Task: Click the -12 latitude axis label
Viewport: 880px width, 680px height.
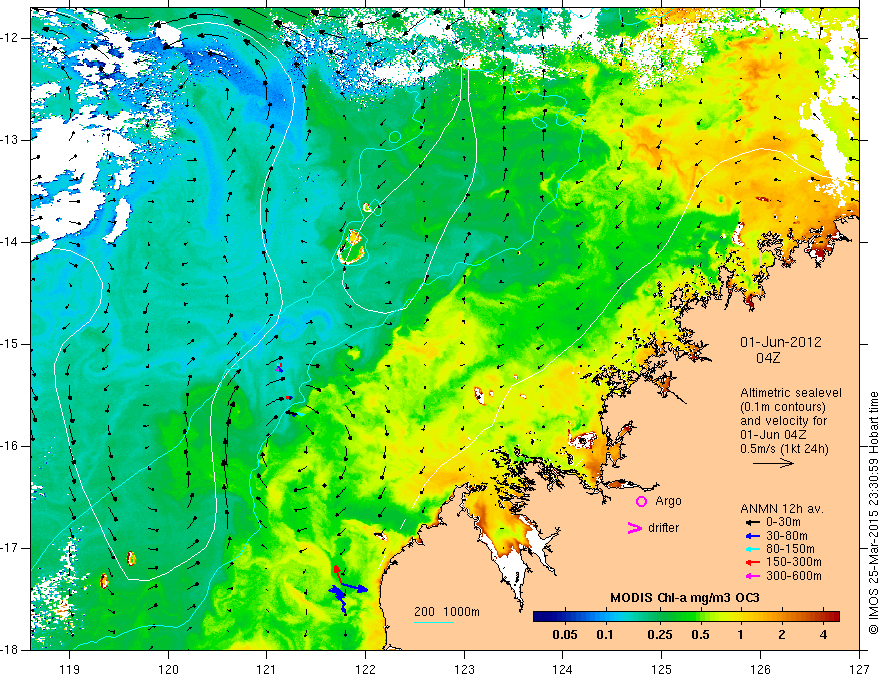Action: coord(10,38)
